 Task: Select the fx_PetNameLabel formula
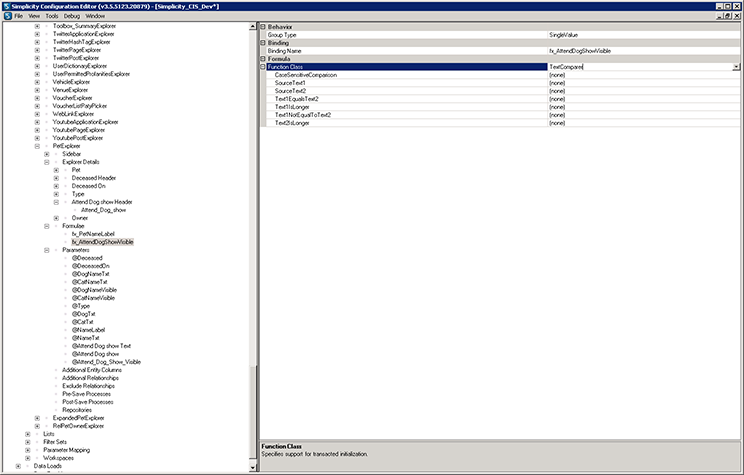click(93, 234)
